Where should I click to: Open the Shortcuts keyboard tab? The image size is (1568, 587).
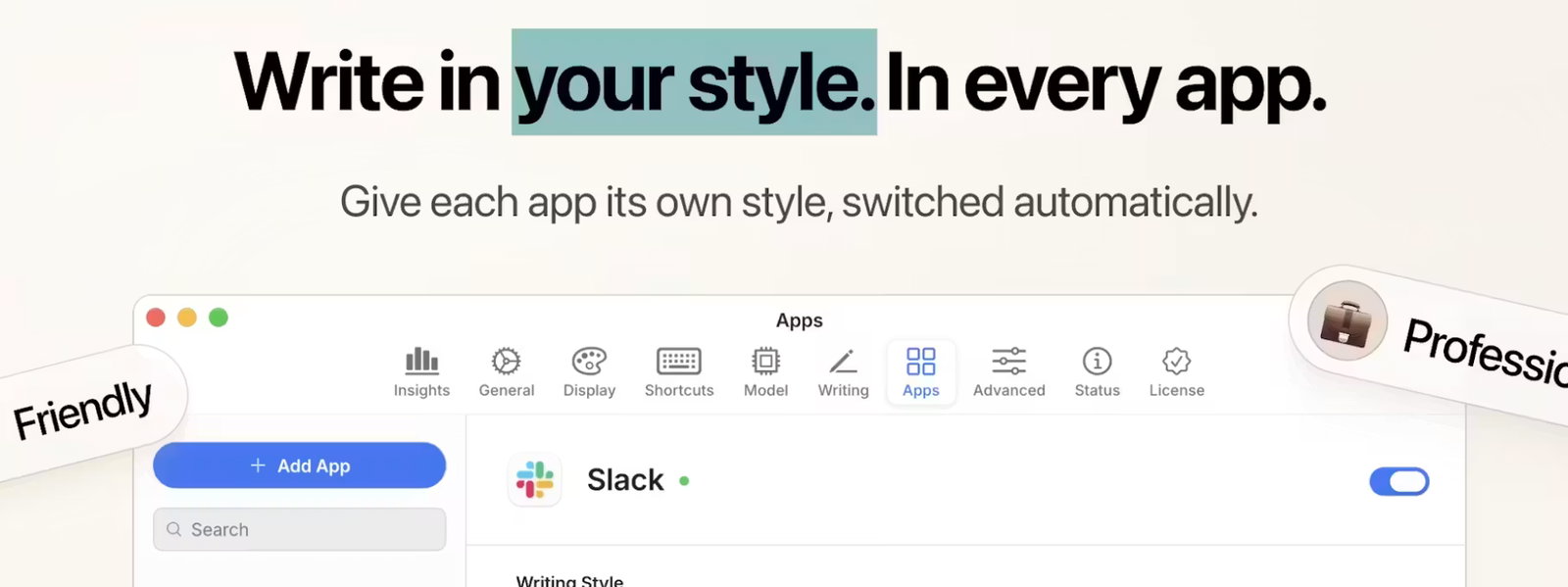click(679, 372)
